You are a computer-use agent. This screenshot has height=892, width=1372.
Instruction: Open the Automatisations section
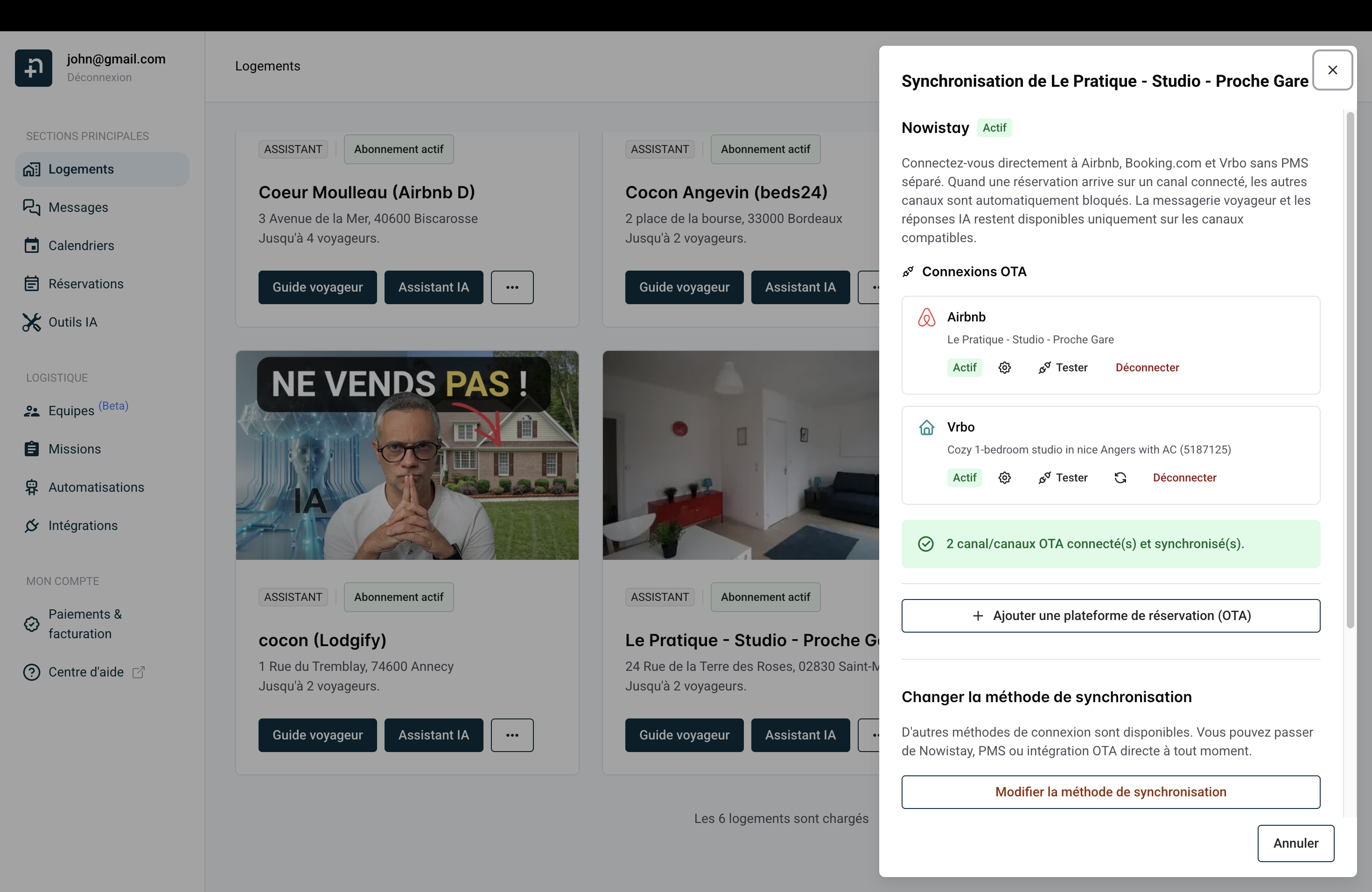[x=96, y=488]
